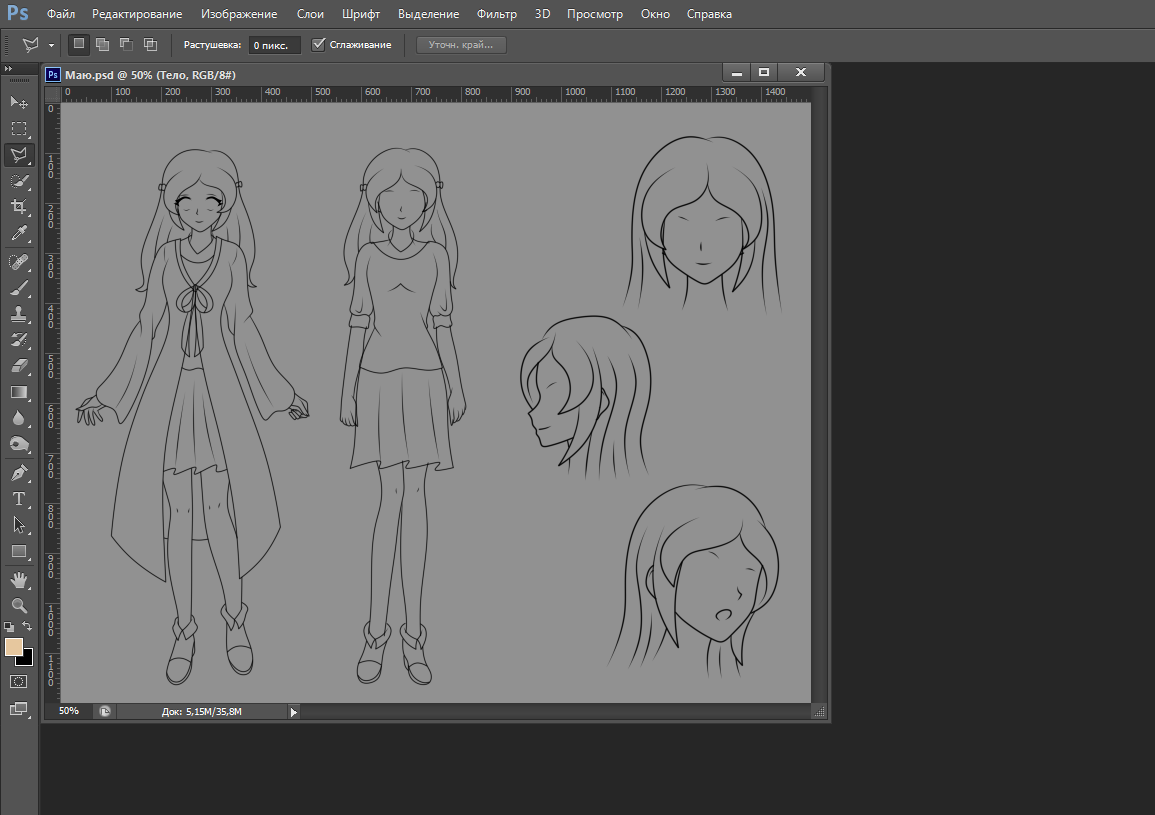Open the 3D menu
This screenshot has width=1155, height=815.
coord(543,14)
